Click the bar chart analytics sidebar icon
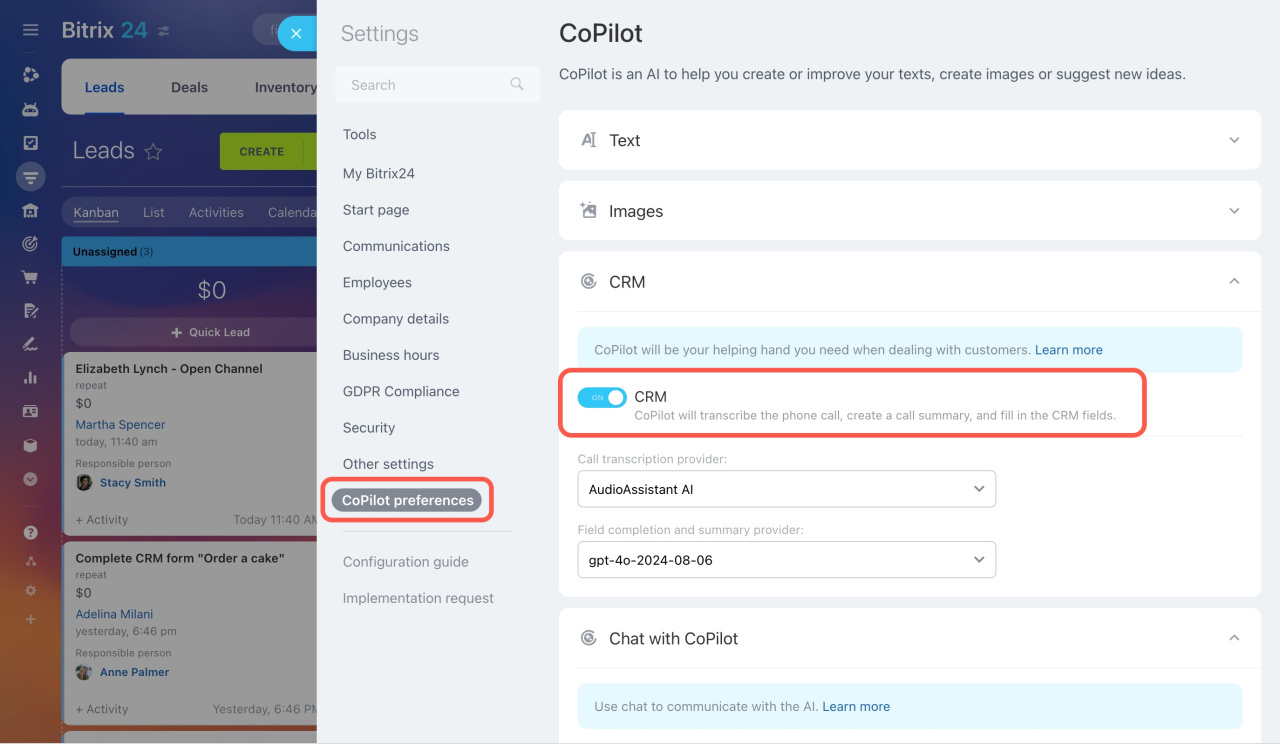 point(30,377)
